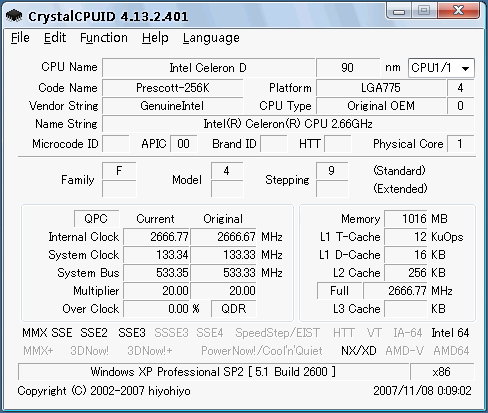The width and height of the screenshot is (488, 413).
Task: Click the Family standard value 'F'
Action: coord(119,171)
